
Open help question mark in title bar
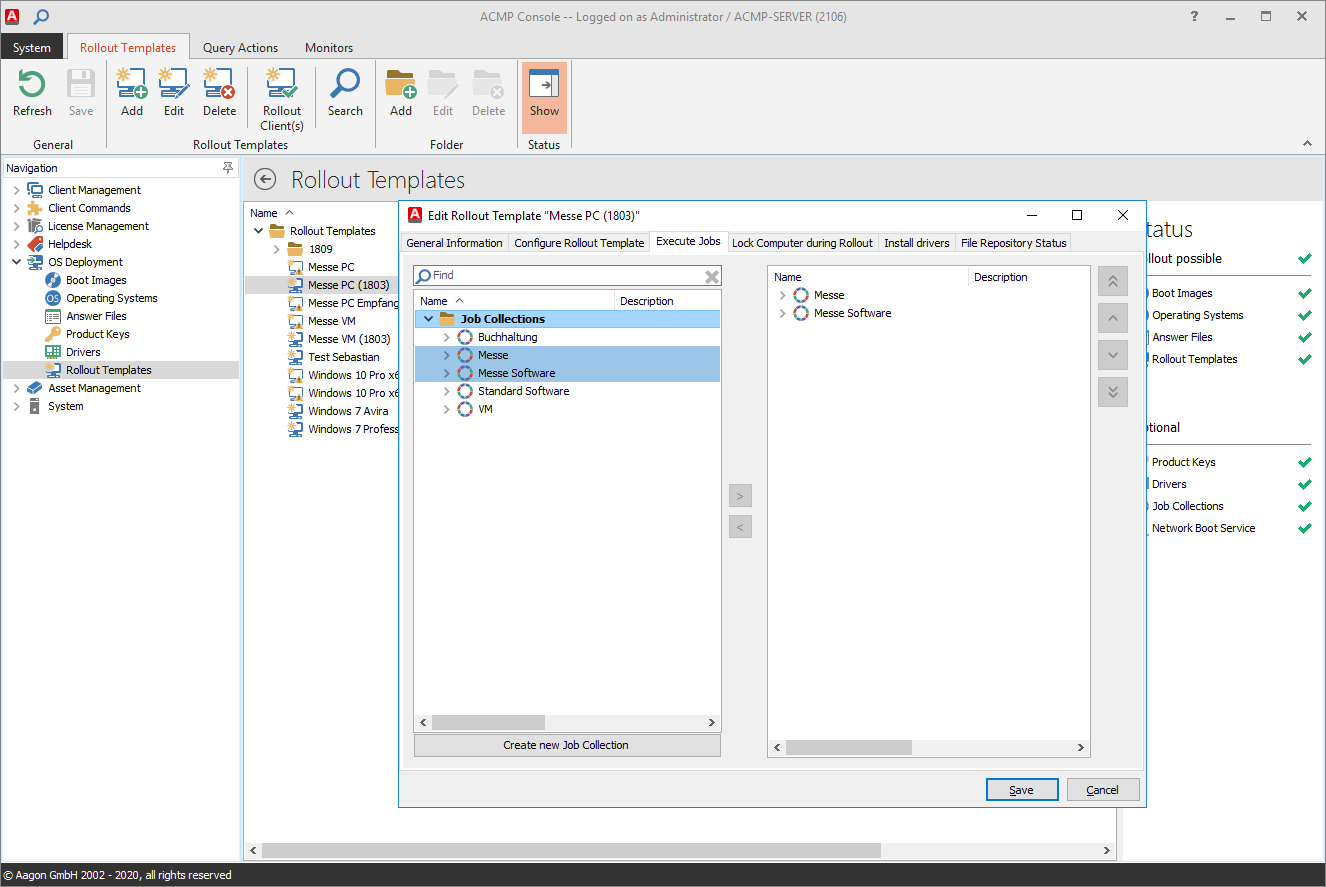point(1194,17)
